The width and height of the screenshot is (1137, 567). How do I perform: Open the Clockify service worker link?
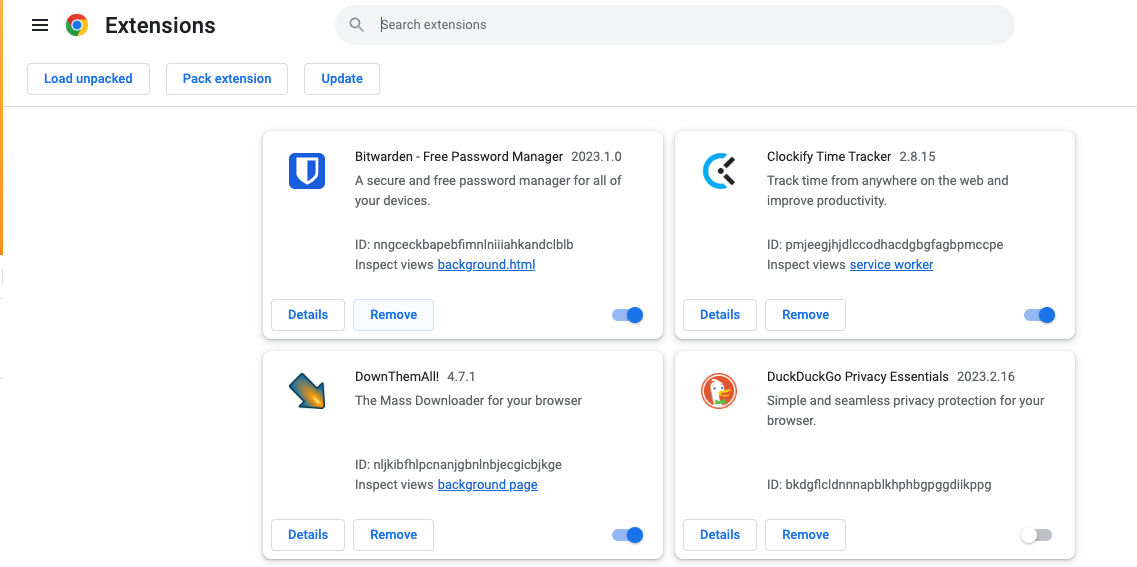pos(891,265)
